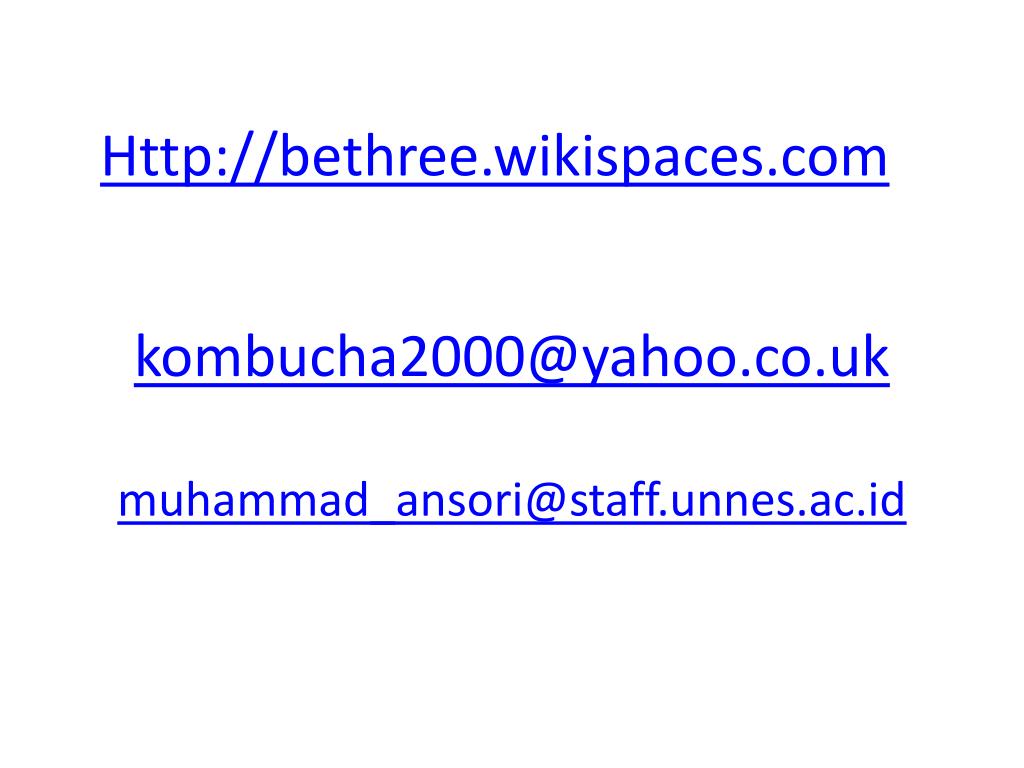This screenshot has height=768, width=1024.
Task: Click 'ansori' in the unnes staff email
Action: [x=458, y=501]
